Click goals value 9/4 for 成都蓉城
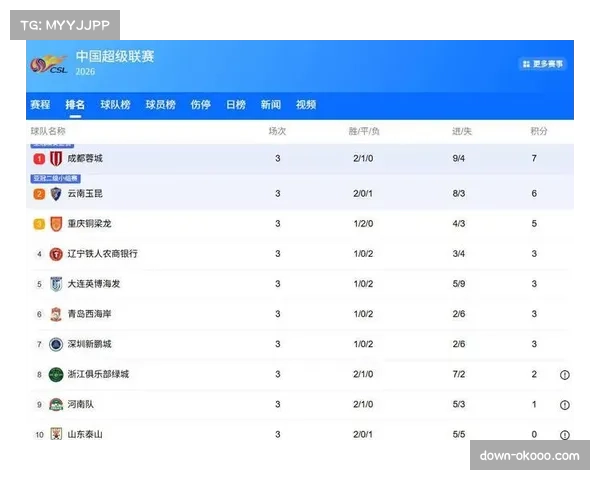The width and height of the screenshot is (600, 480). click(458, 158)
